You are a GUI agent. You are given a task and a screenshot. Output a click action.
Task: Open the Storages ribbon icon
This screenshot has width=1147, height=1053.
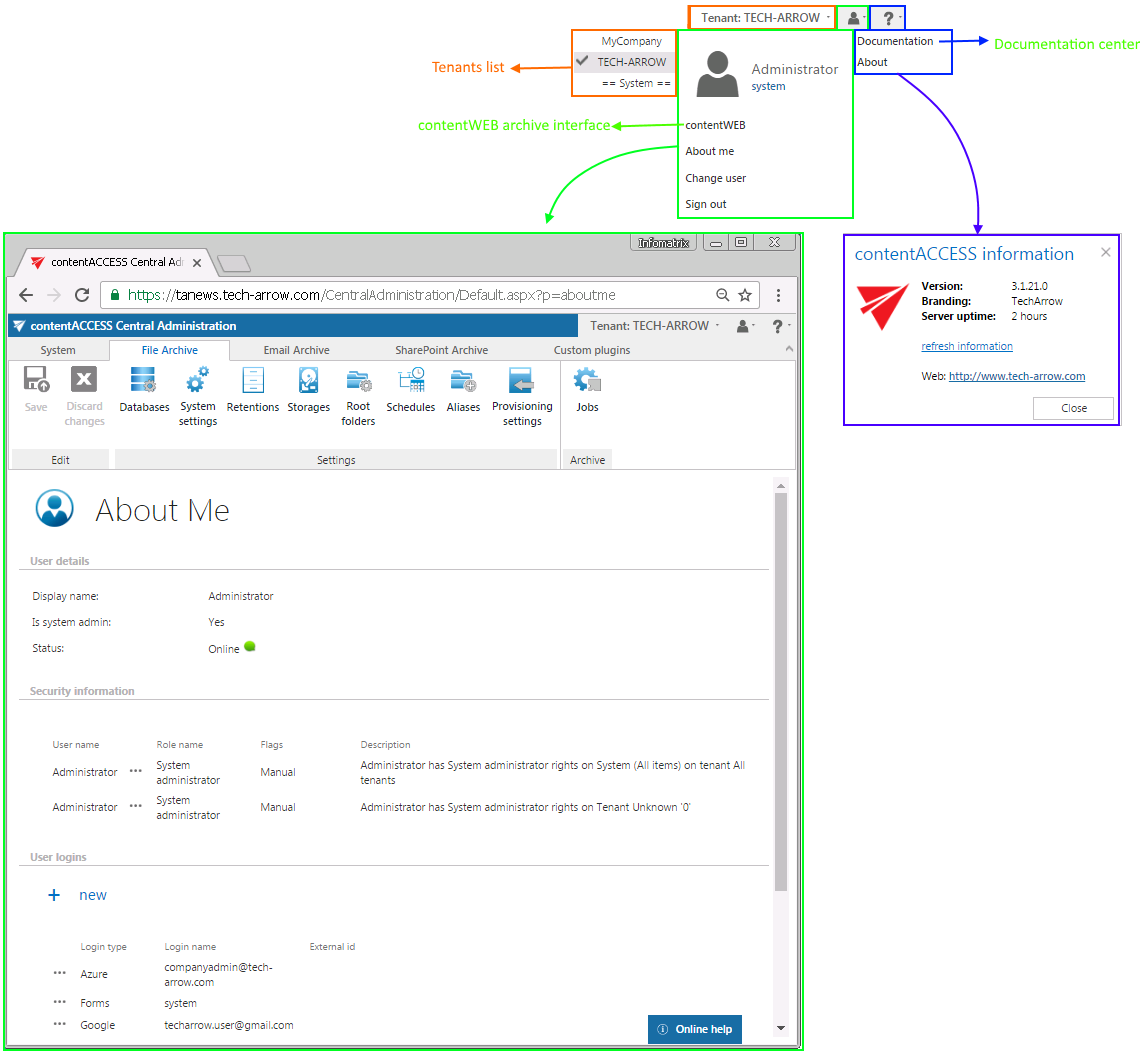click(308, 391)
